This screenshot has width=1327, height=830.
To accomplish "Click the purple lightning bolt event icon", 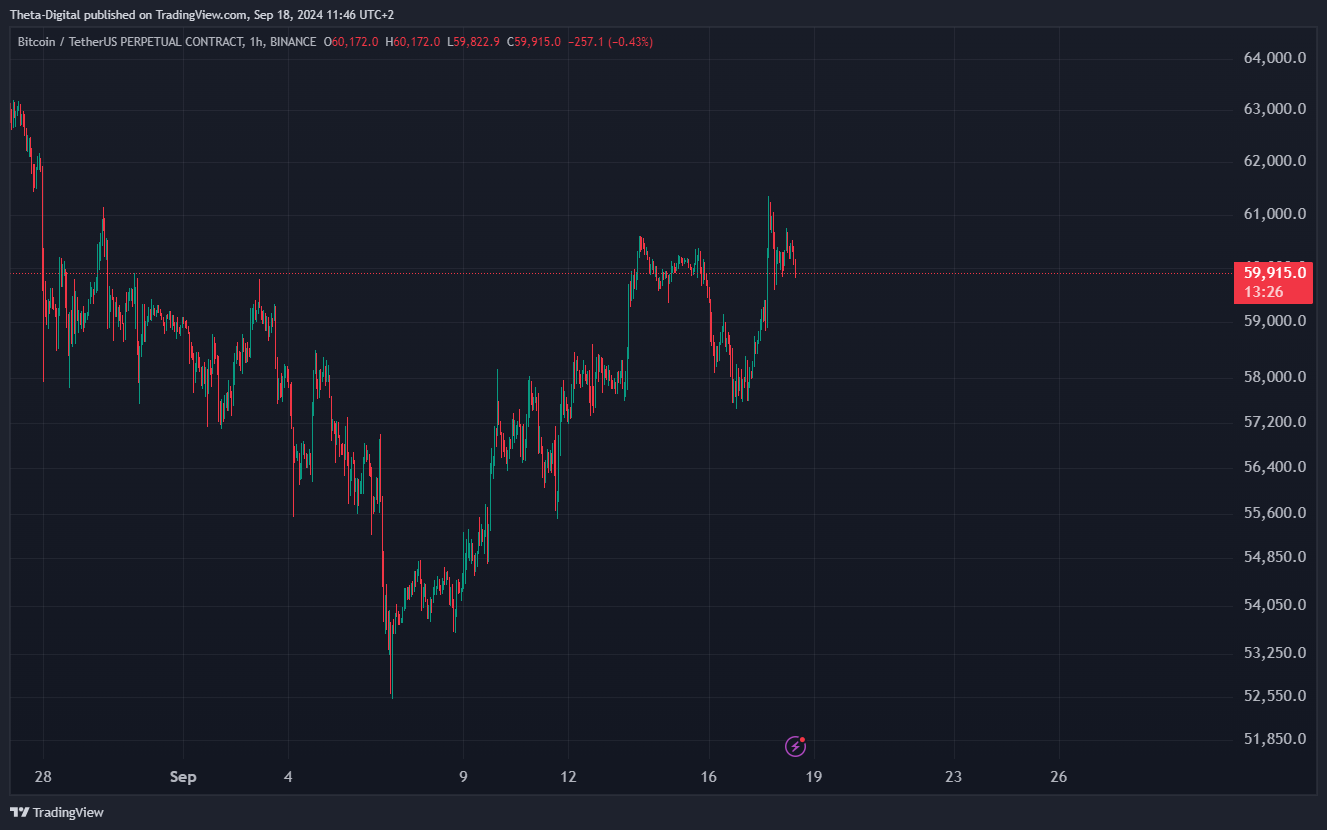I will [795, 746].
